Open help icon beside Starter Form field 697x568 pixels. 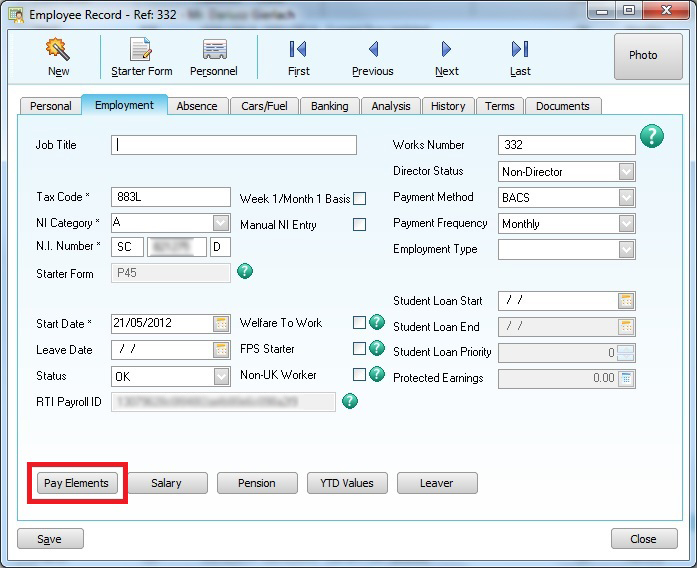245,271
